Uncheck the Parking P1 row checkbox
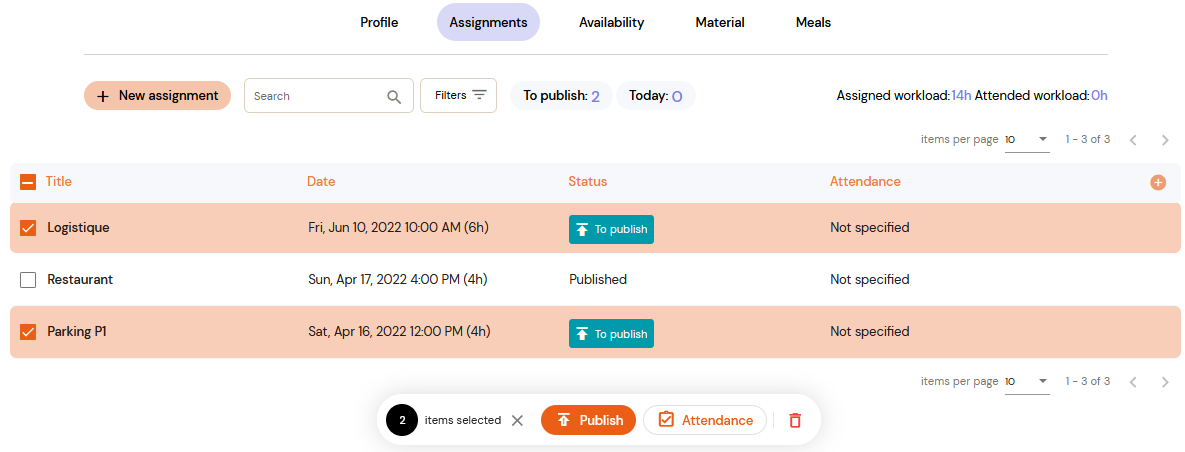The image size is (1185, 452). pos(28,332)
